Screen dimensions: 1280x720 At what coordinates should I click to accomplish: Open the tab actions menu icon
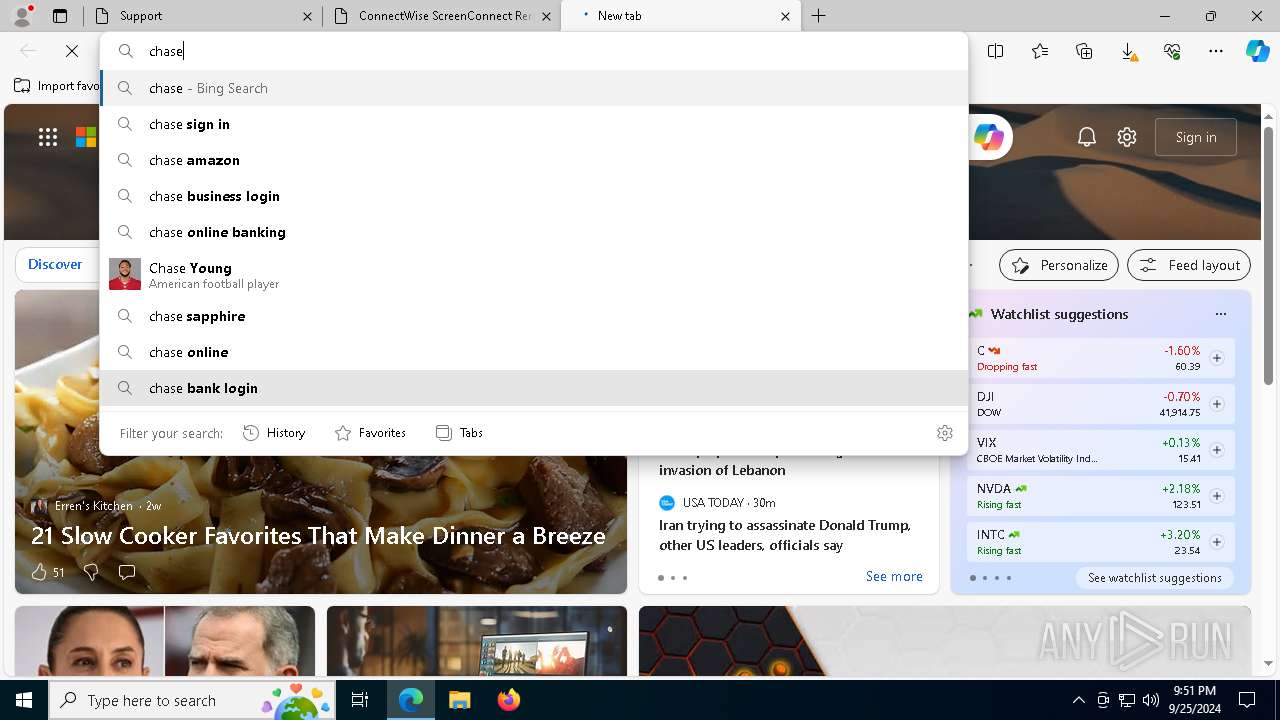60,16
